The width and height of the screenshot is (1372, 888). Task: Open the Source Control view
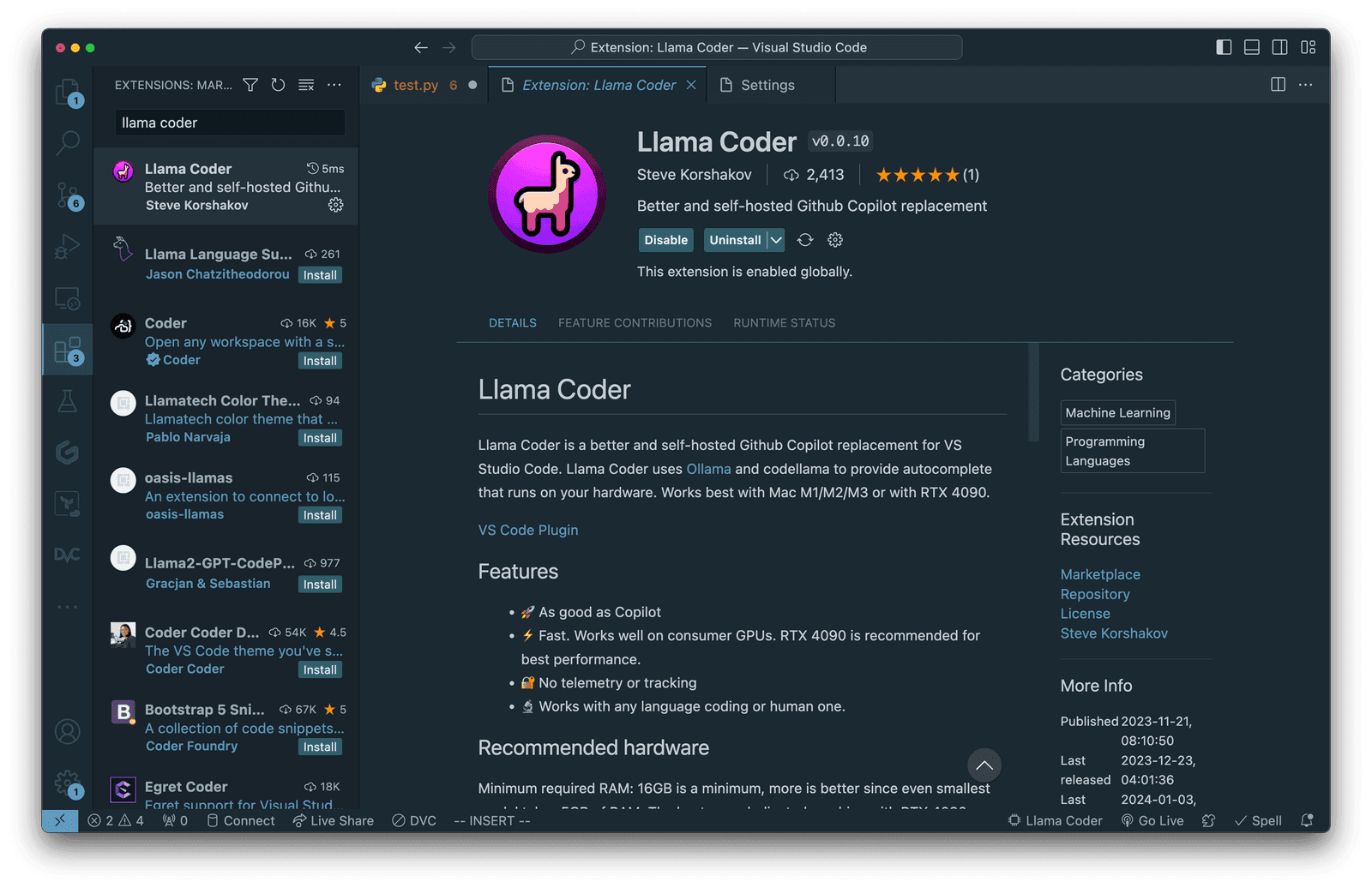[x=68, y=195]
